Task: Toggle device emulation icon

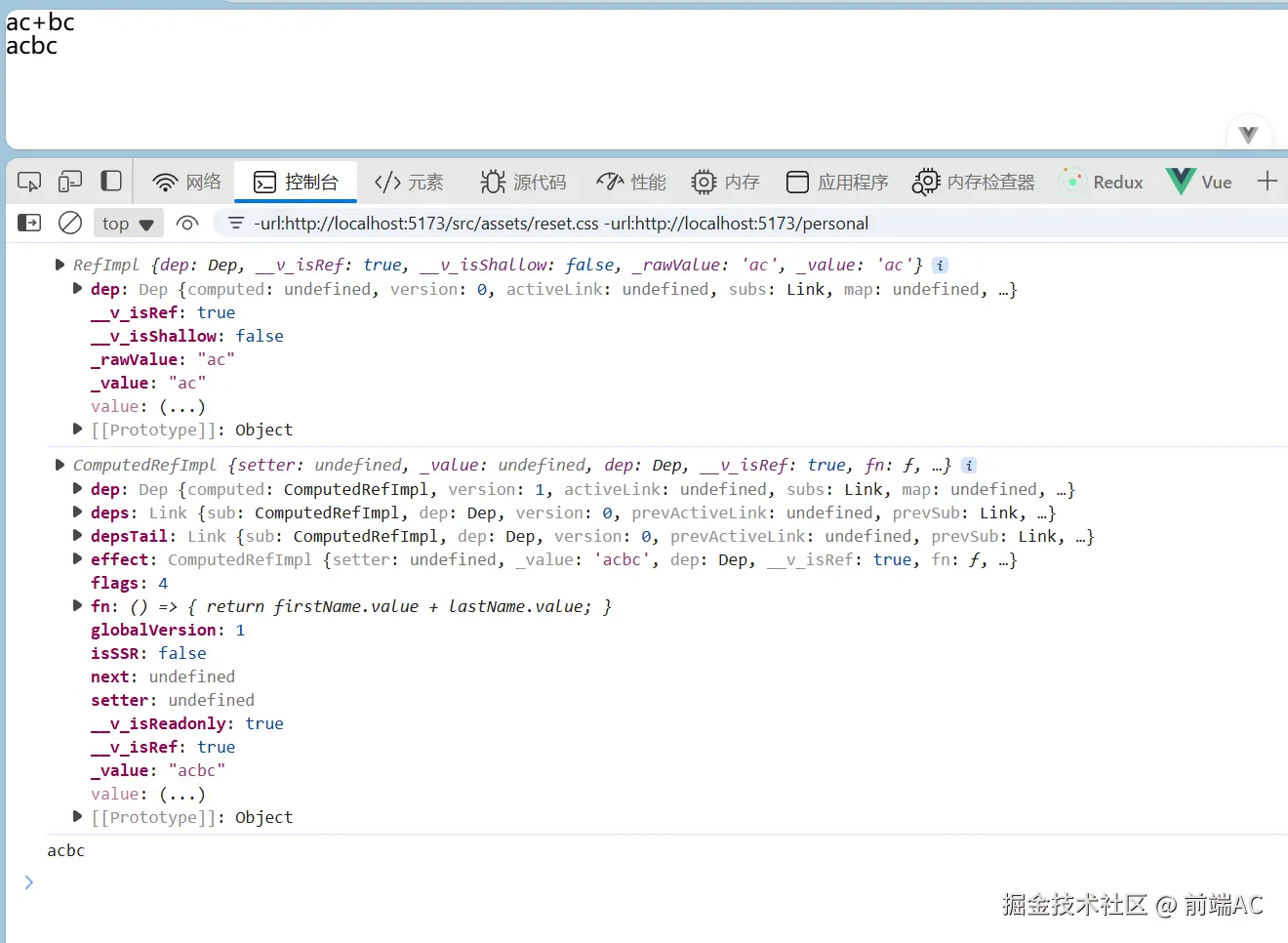Action: 70,182
